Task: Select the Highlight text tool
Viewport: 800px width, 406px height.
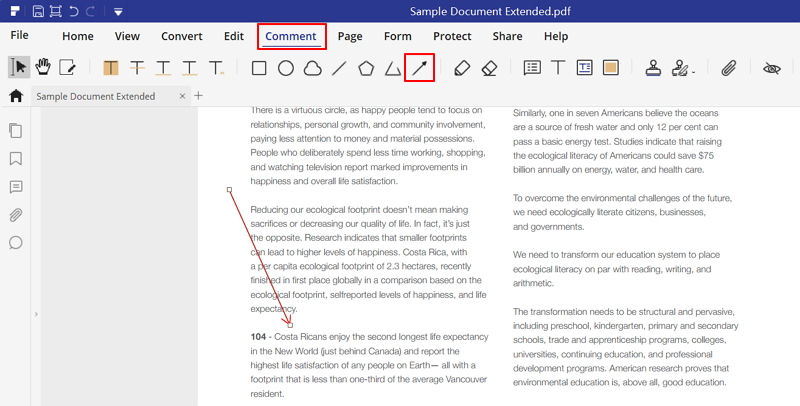Action: [x=111, y=68]
